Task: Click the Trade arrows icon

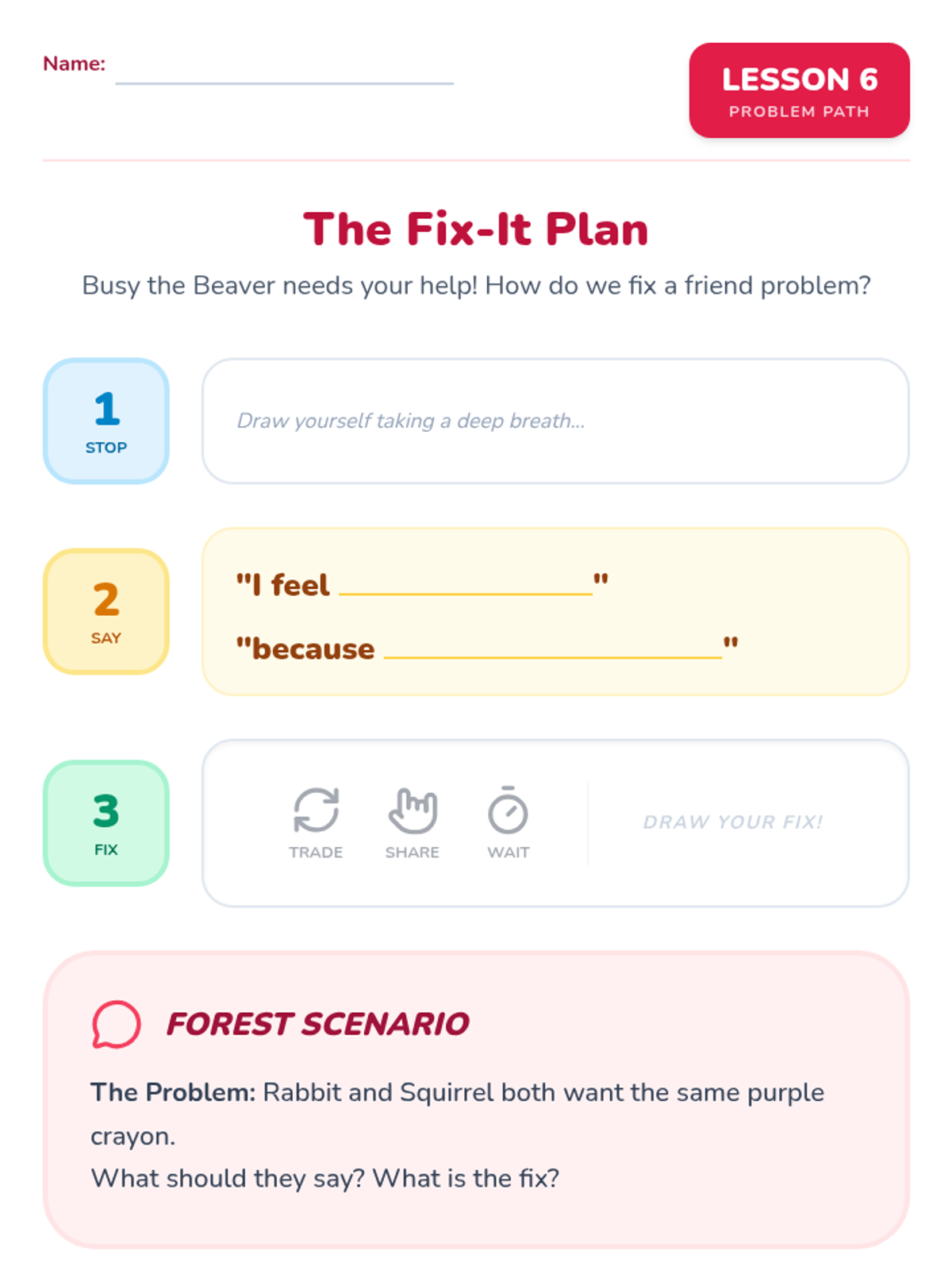Action: click(316, 810)
